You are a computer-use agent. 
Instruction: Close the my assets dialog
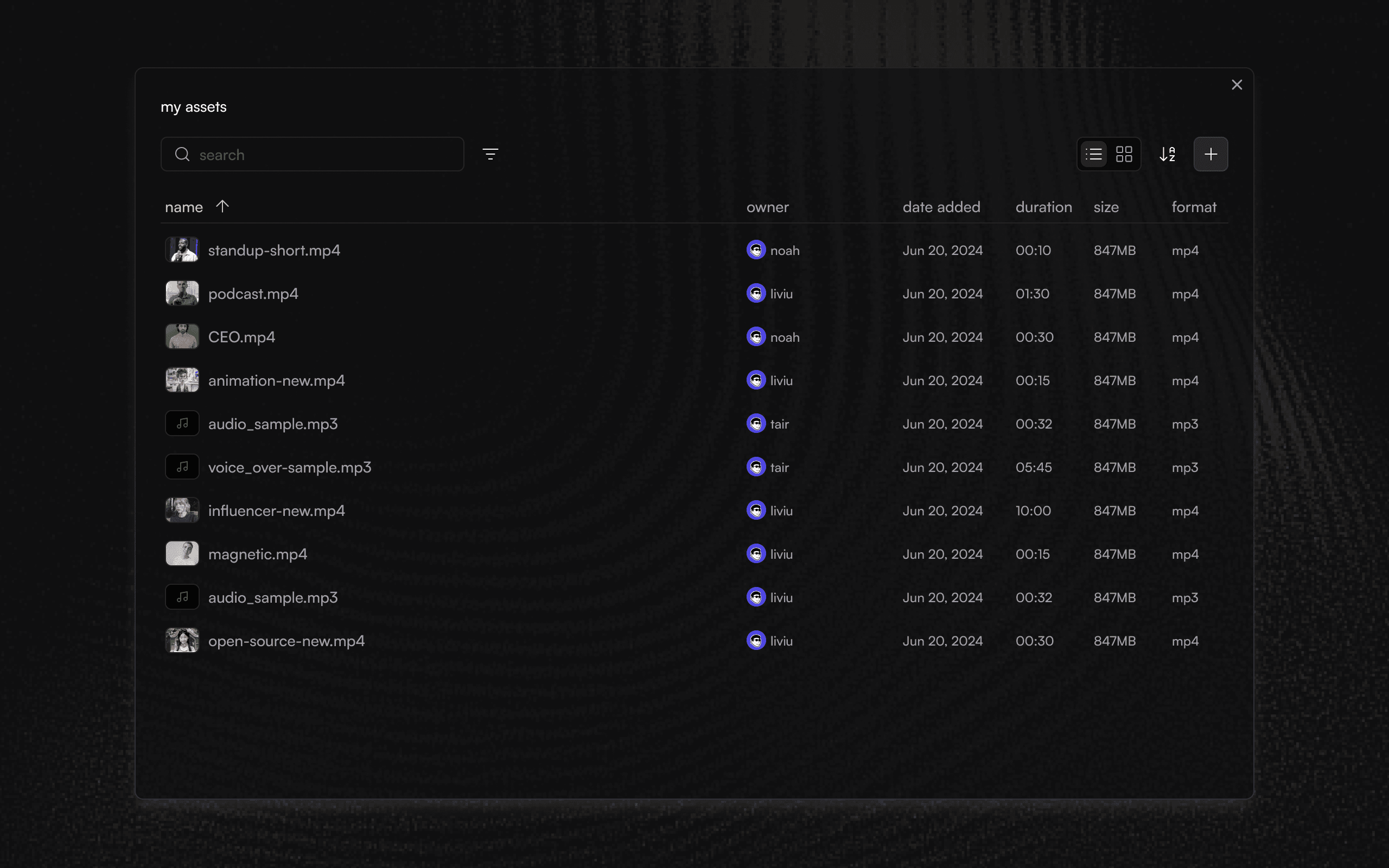[x=1237, y=85]
